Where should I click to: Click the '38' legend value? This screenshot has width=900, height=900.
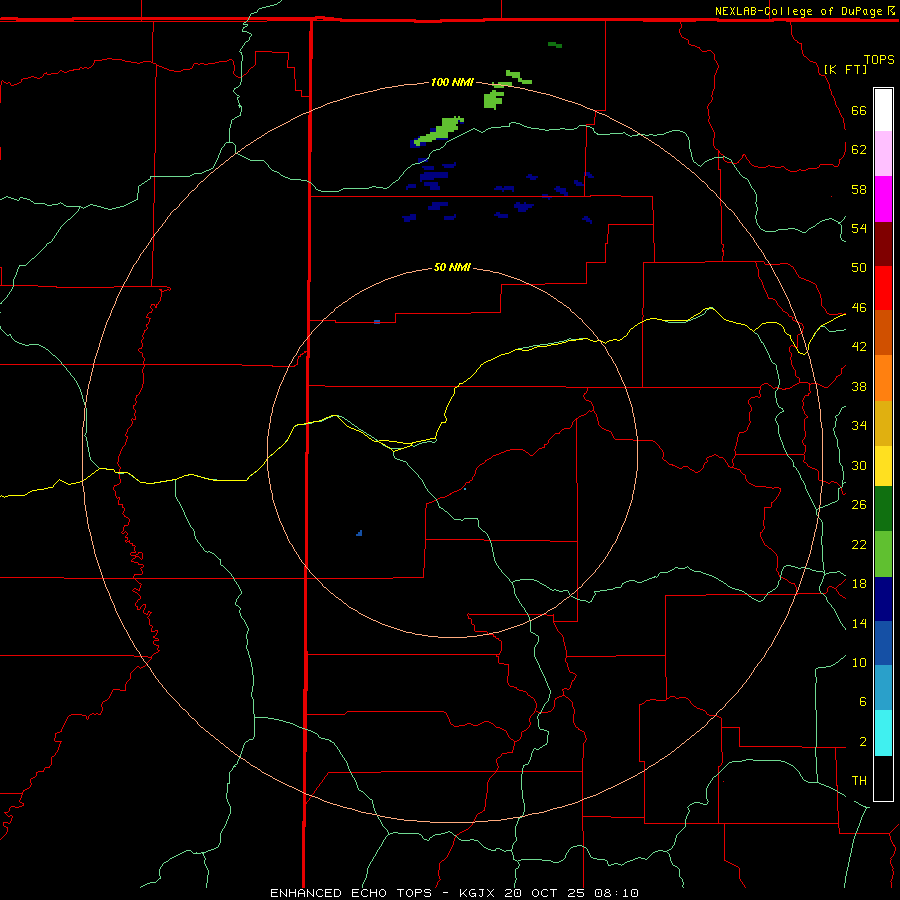pos(859,386)
